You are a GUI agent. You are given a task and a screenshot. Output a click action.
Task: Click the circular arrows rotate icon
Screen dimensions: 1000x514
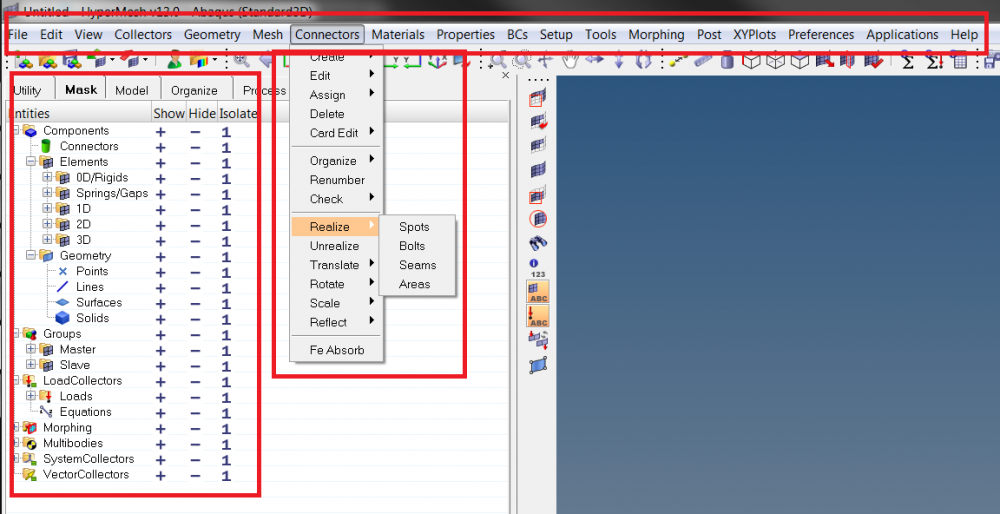point(643,61)
